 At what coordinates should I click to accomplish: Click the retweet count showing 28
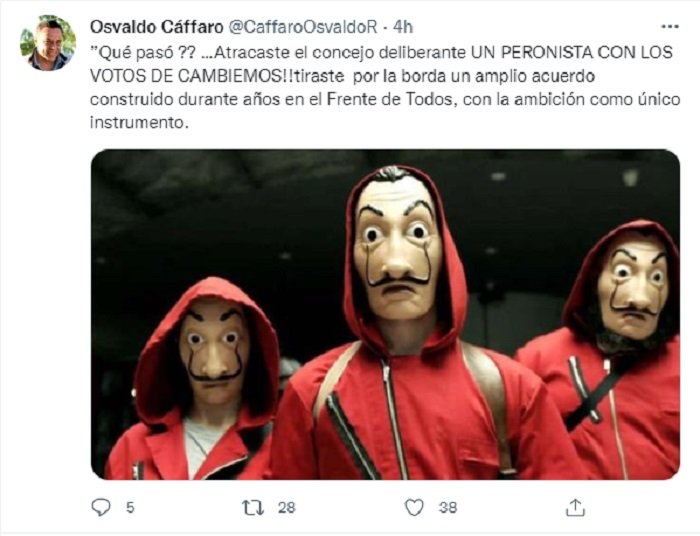click(x=287, y=507)
